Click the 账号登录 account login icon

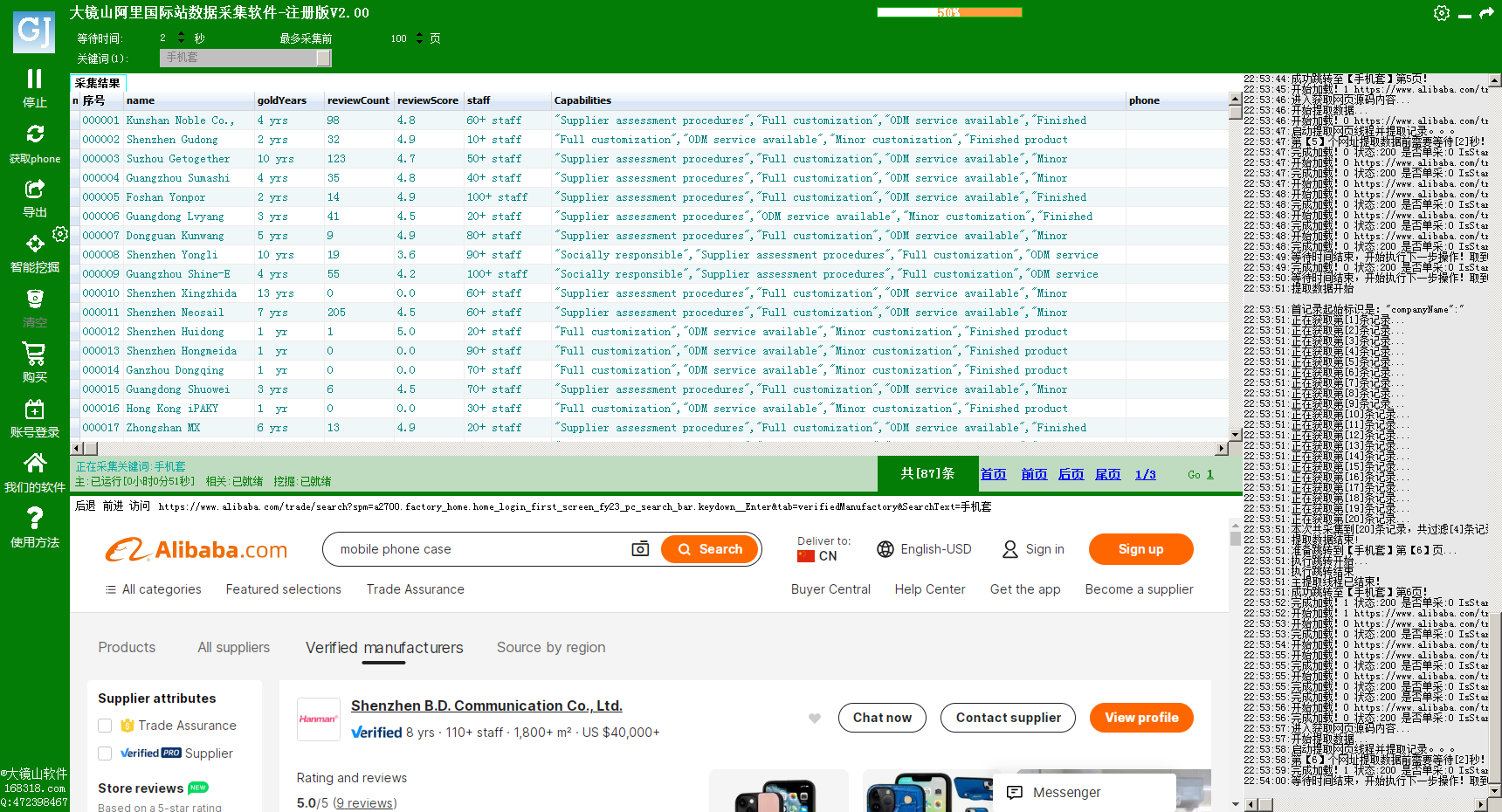34,409
